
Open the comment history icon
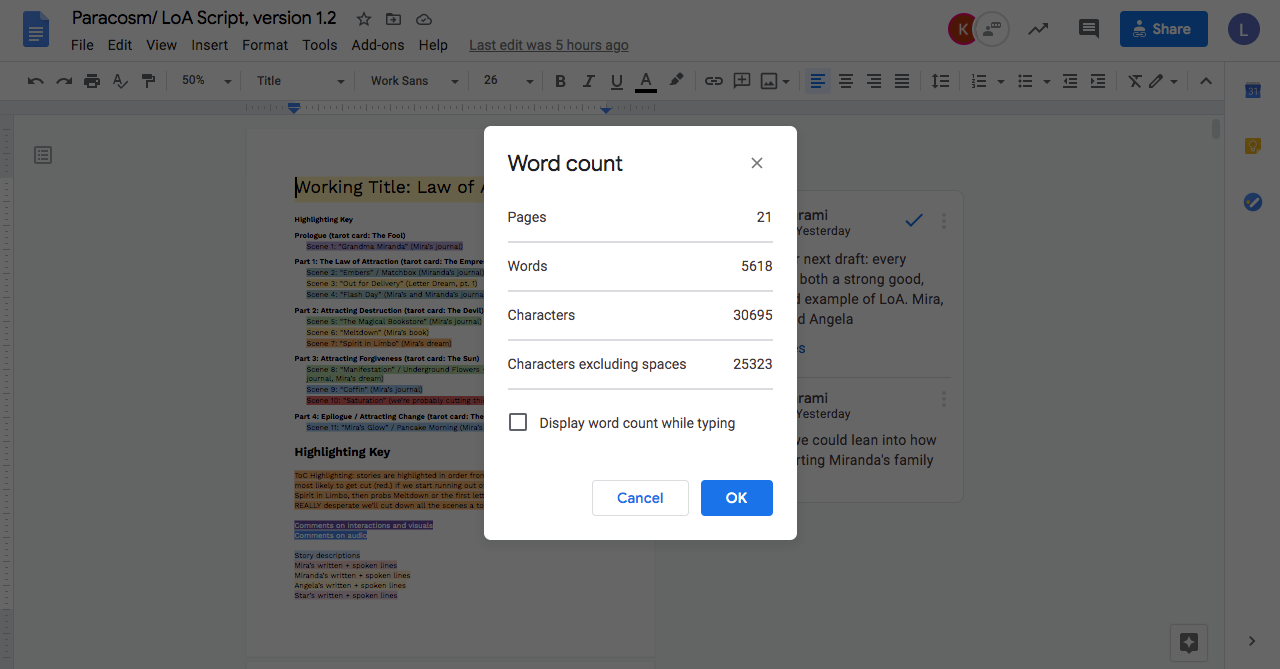[1089, 29]
